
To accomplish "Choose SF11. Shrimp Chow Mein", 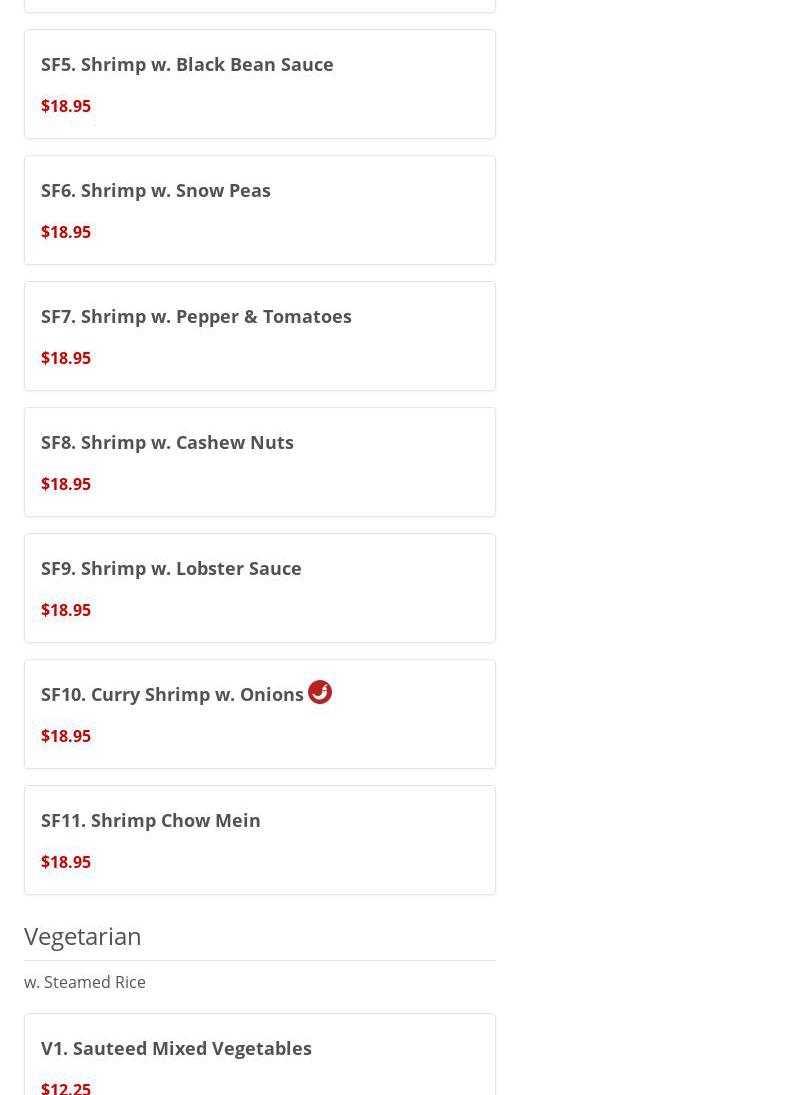I will [151, 820].
